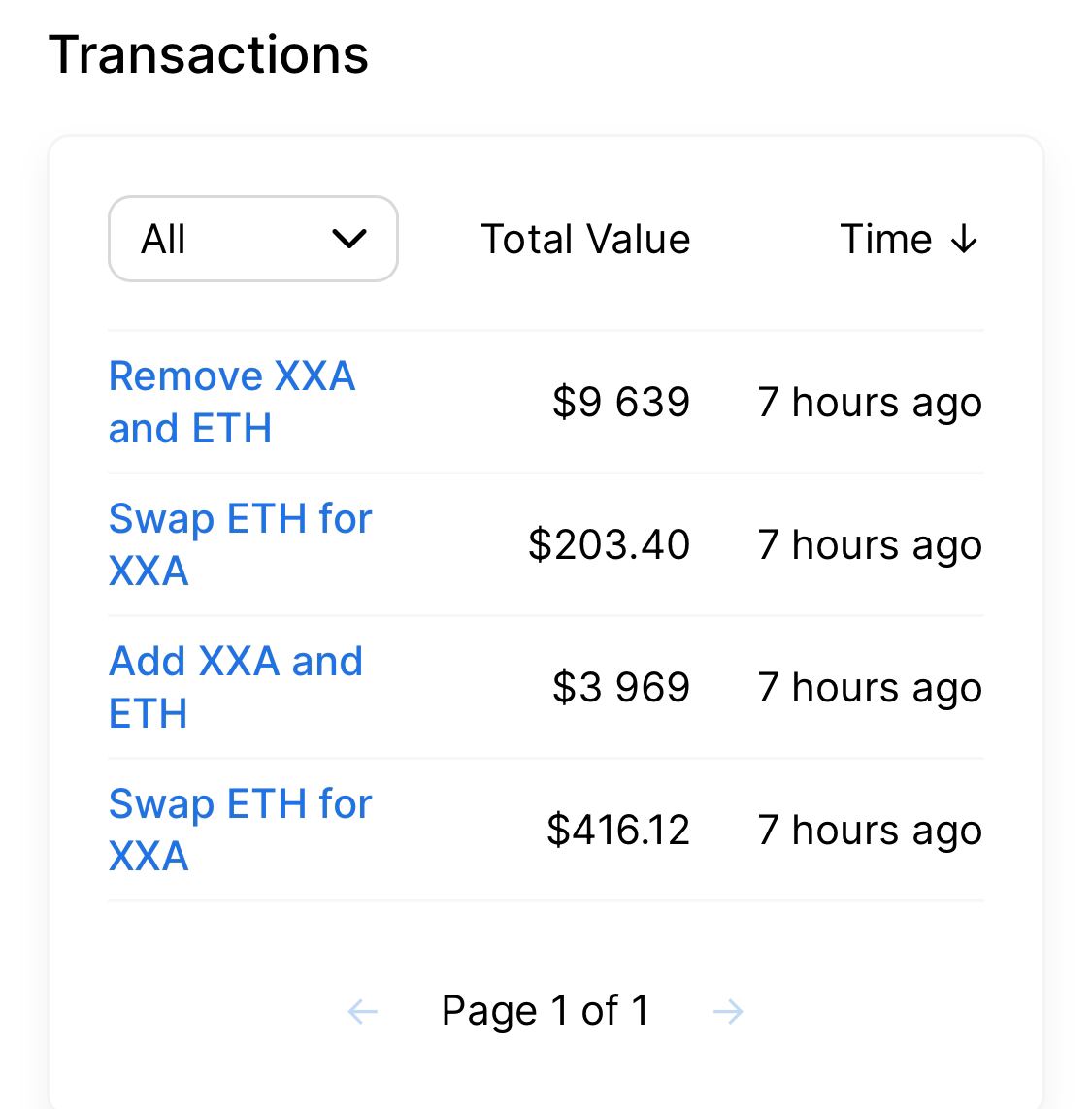This screenshot has width=1092, height=1109.
Task: Click the Page 1 of 1 indicator
Action: [545, 1011]
